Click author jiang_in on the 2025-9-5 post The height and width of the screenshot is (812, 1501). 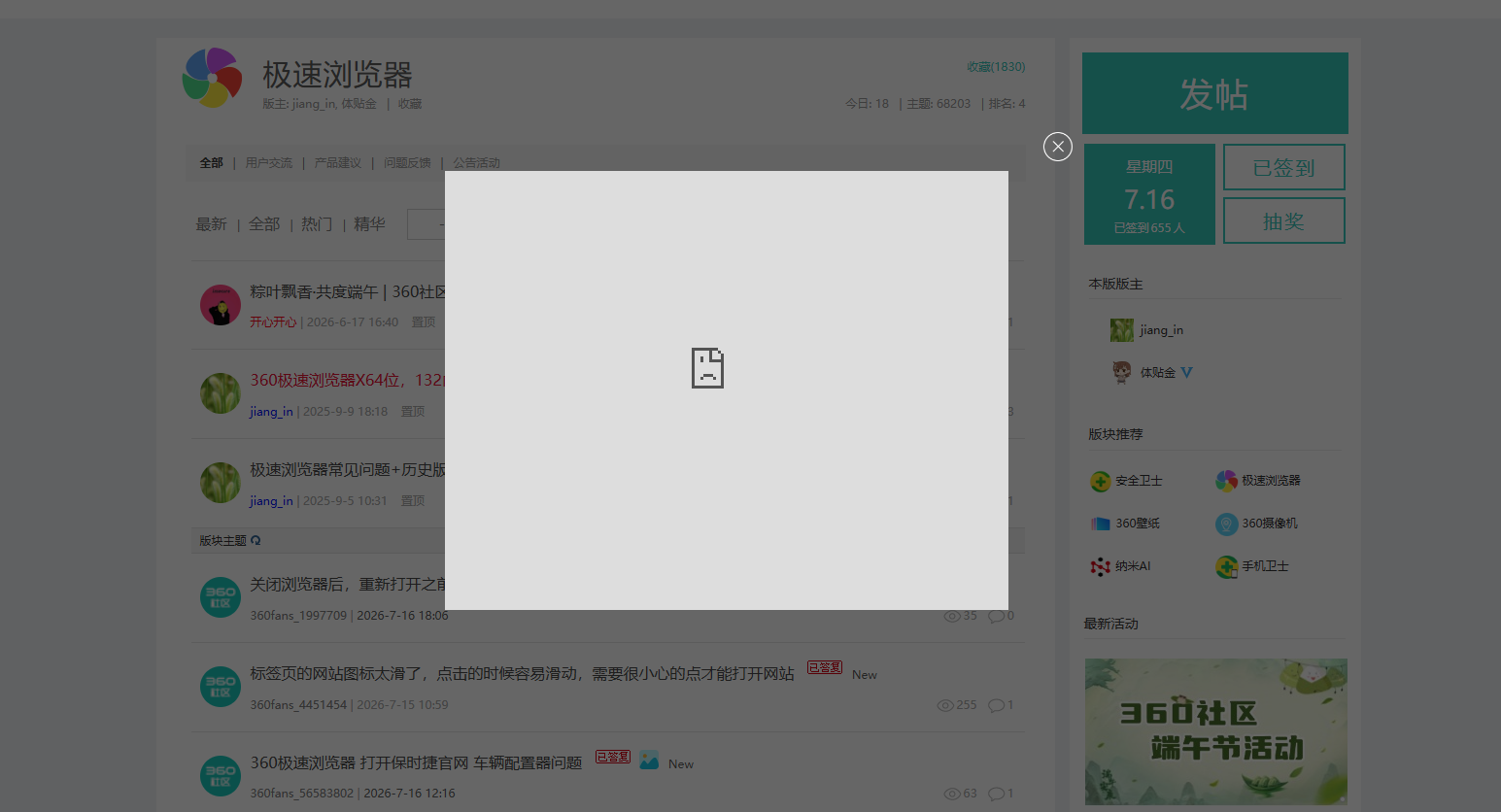point(271,501)
